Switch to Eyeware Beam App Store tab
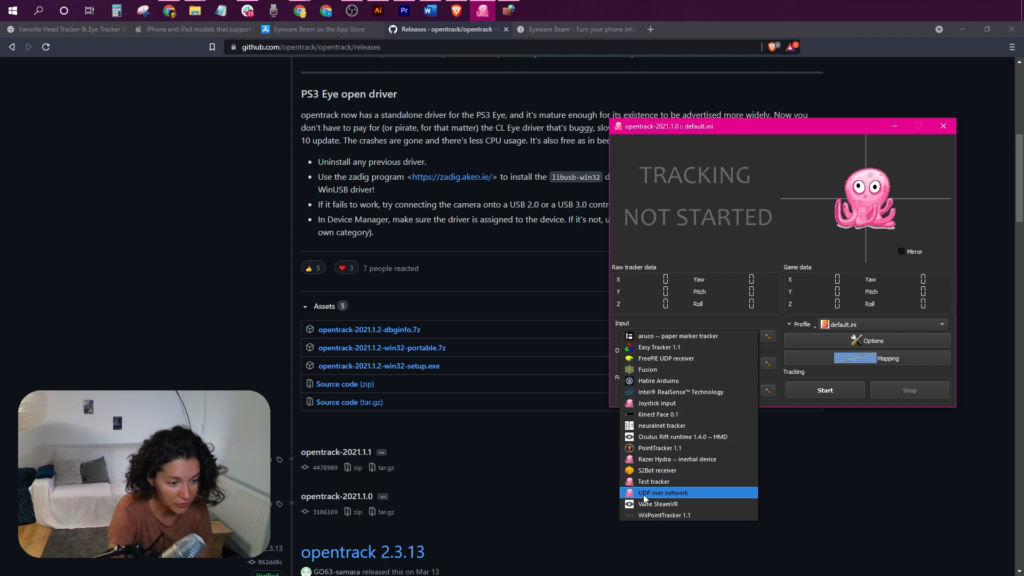This screenshot has height=576, width=1024. (x=319, y=29)
